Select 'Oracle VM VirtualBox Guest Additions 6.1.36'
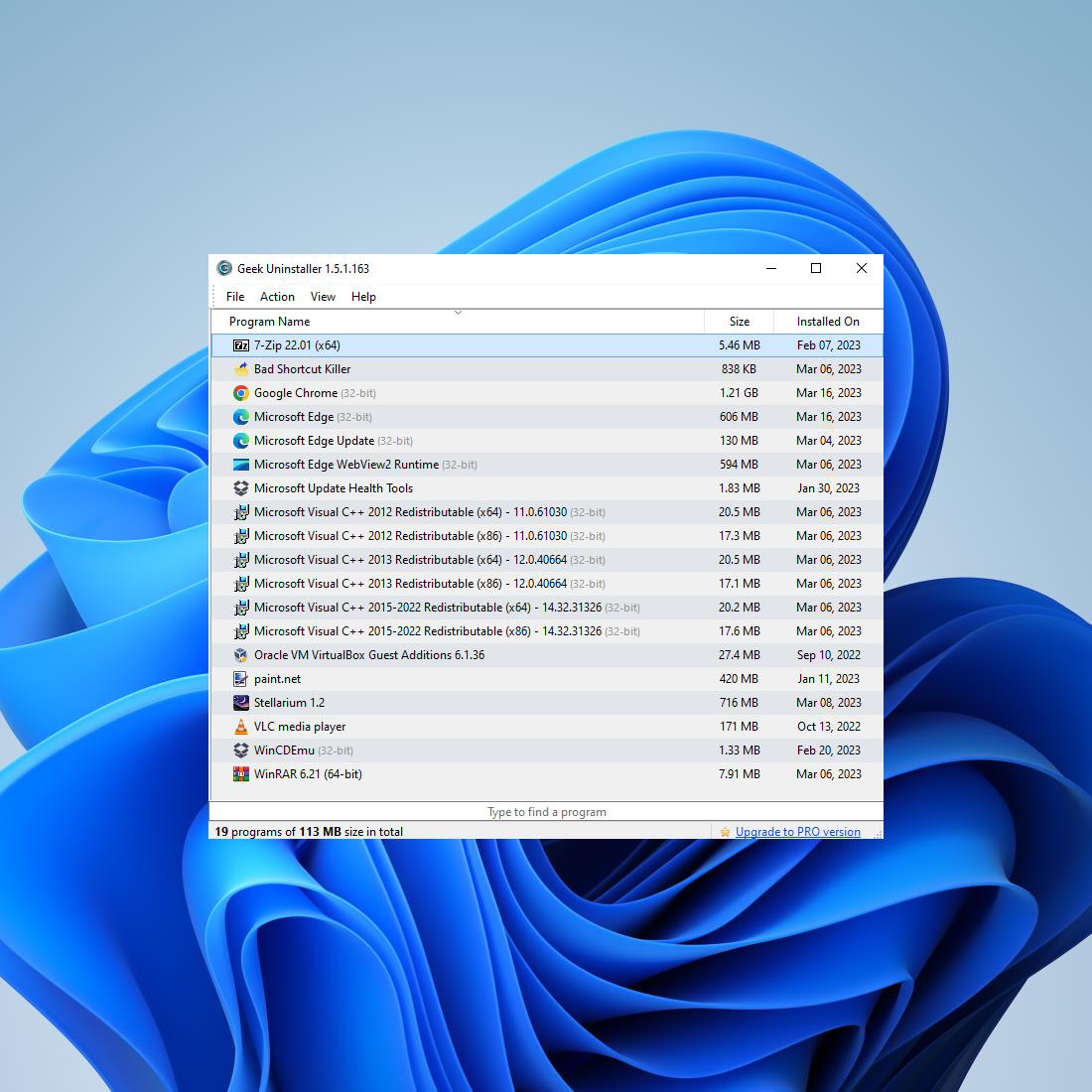This screenshot has width=1092, height=1092. (369, 655)
